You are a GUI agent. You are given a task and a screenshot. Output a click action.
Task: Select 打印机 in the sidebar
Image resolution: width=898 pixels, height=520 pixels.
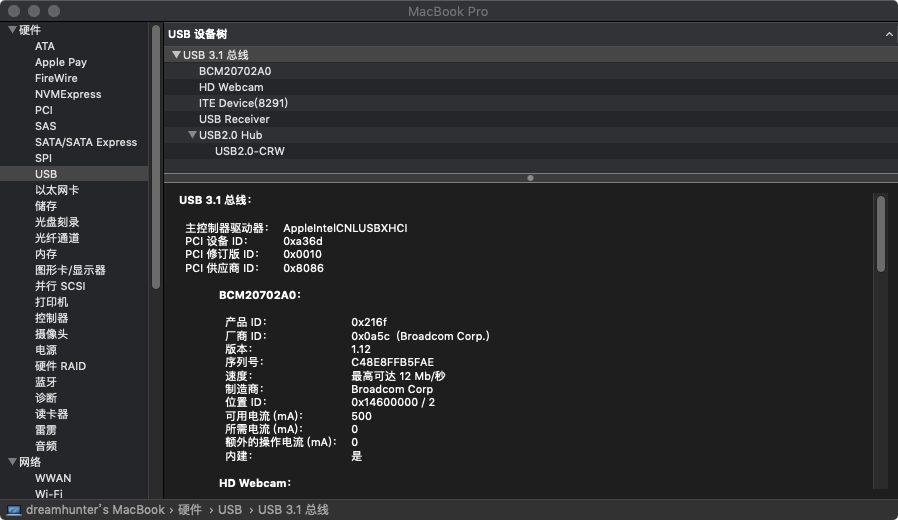point(51,302)
